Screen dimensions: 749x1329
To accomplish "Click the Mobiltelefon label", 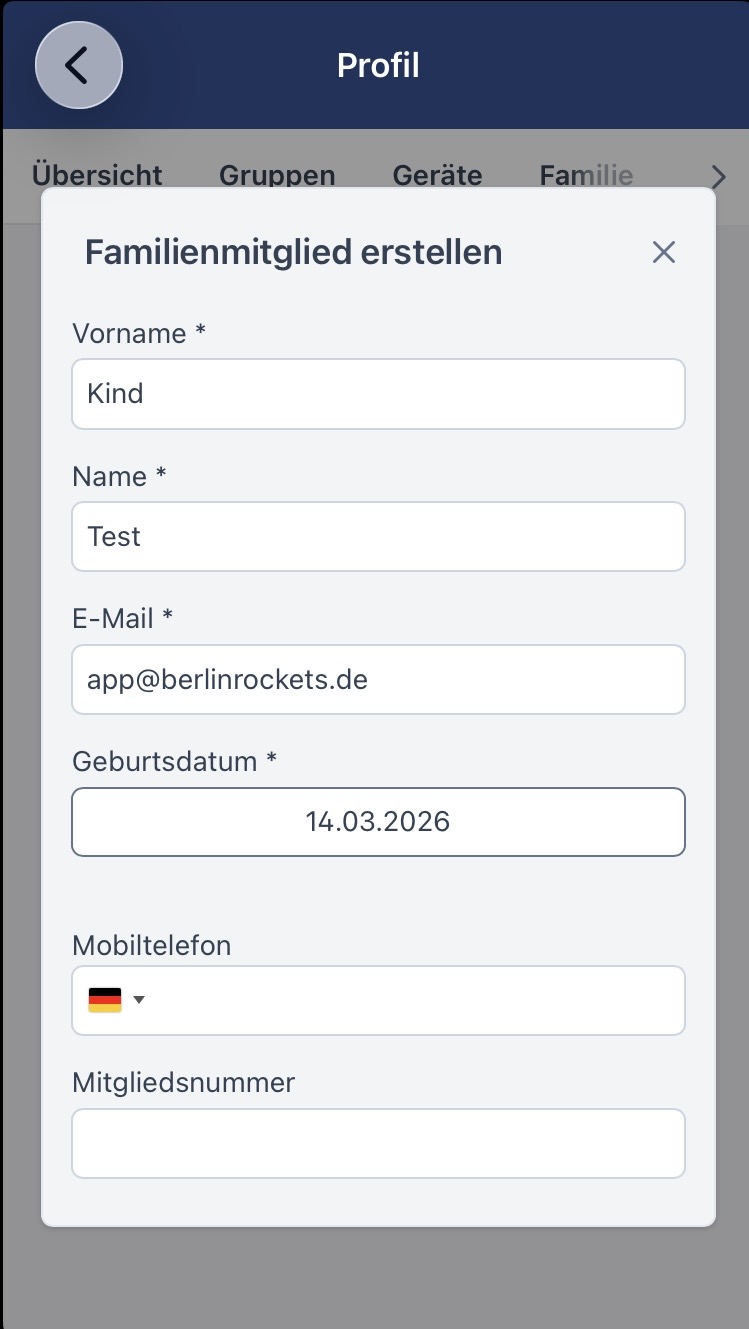I will click(151, 945).
